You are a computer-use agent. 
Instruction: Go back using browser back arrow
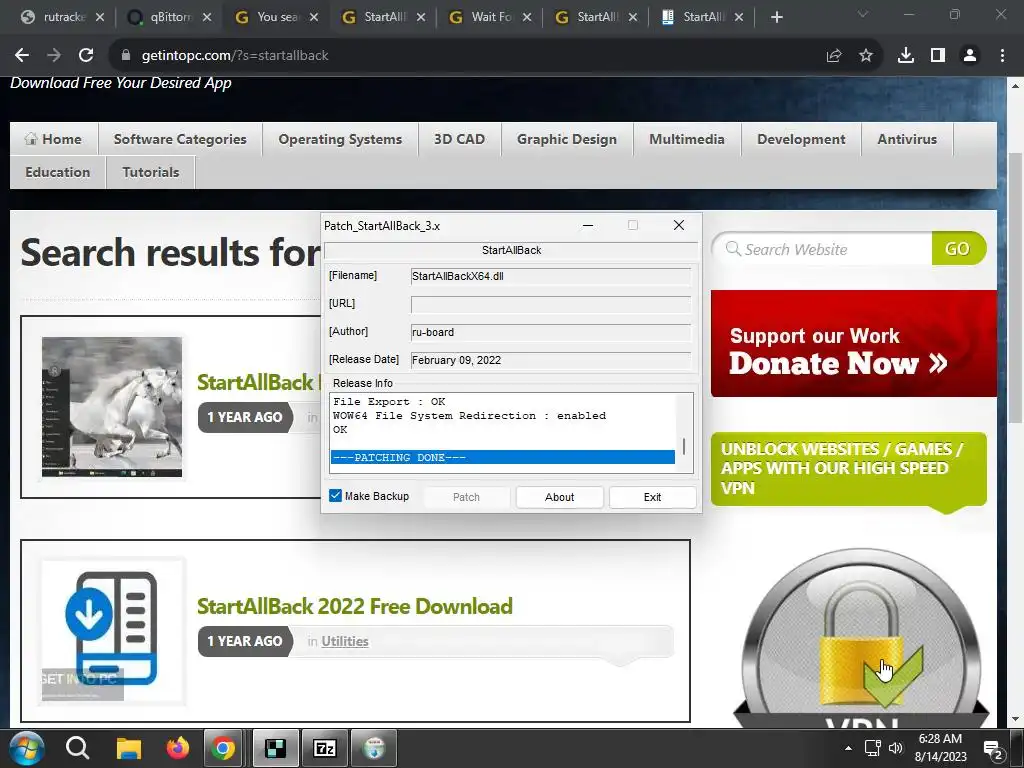[22, 56]
